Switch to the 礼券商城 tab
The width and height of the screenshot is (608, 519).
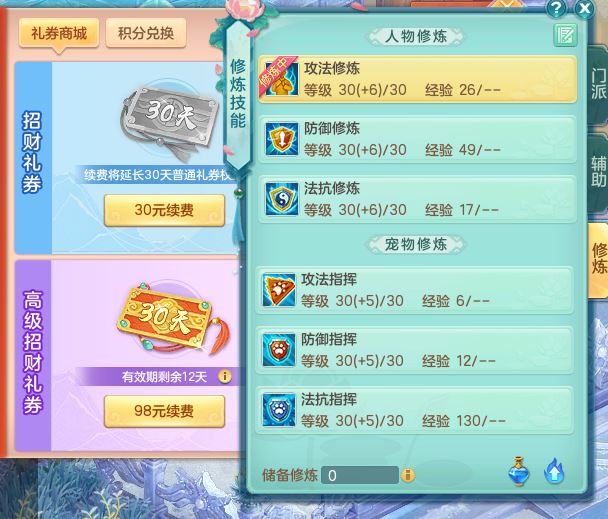coord(59,33)
